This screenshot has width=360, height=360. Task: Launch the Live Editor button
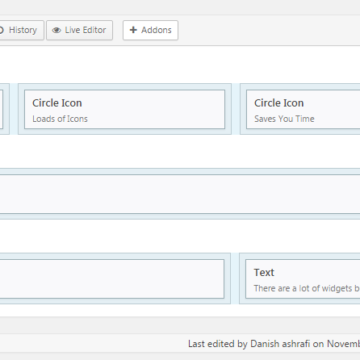pos(79,30)
